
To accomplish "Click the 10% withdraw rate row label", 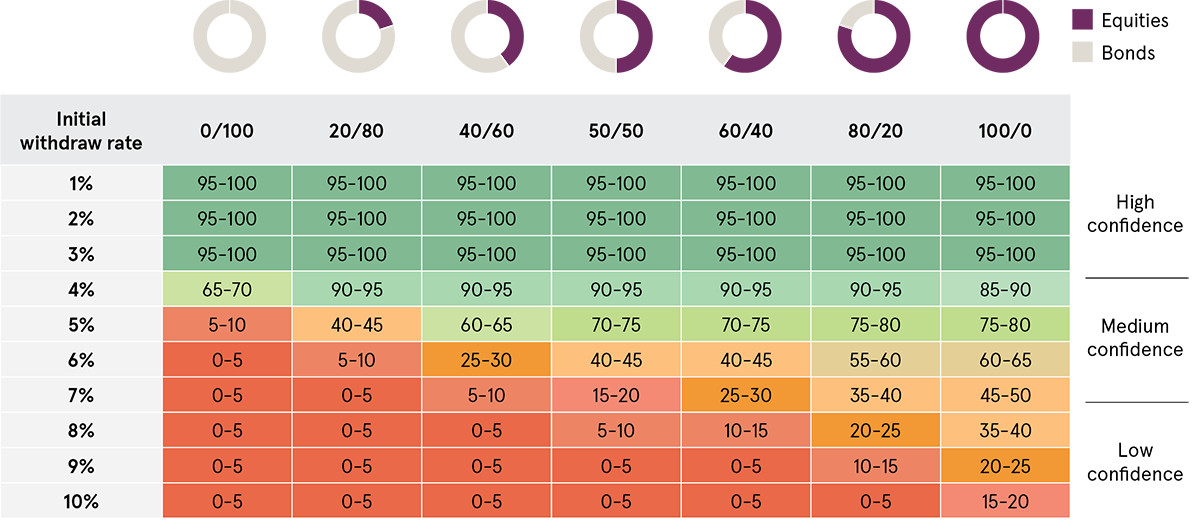I will click(x=81, y=502).
